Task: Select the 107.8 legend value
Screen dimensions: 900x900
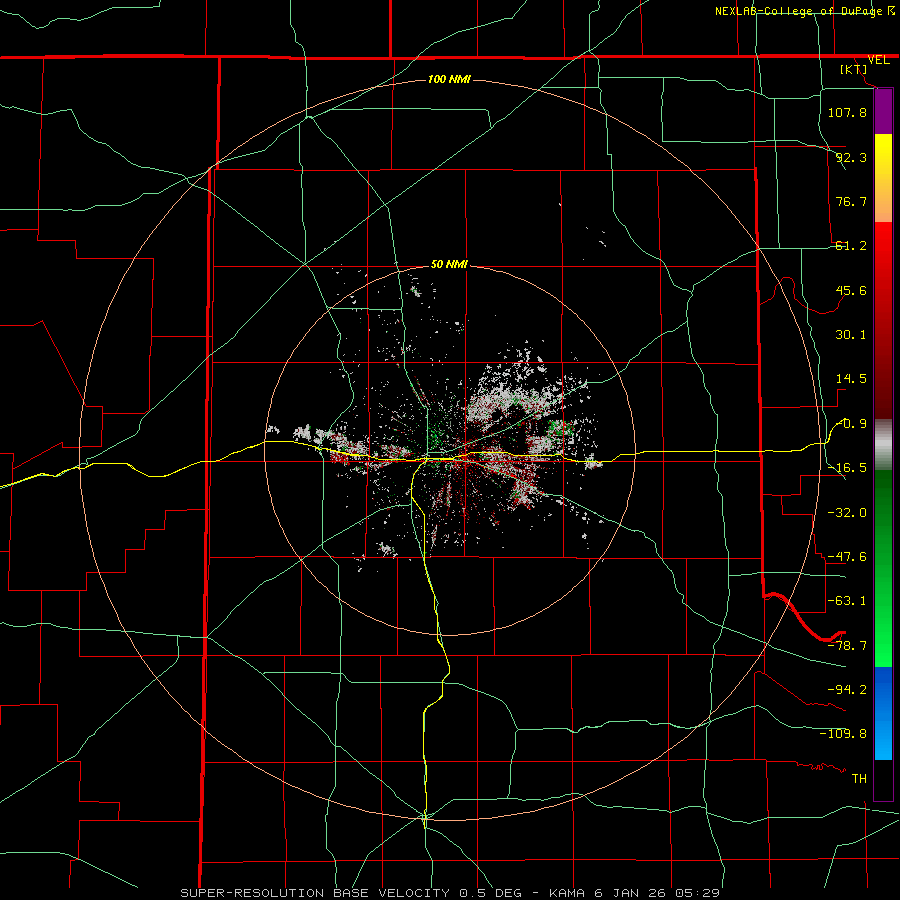Action: [x=847, y=112]
